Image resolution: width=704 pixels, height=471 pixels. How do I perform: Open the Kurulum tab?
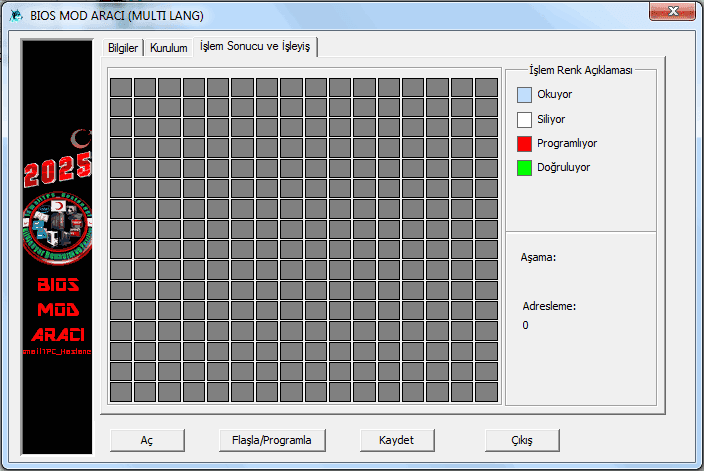click(168, 48)
